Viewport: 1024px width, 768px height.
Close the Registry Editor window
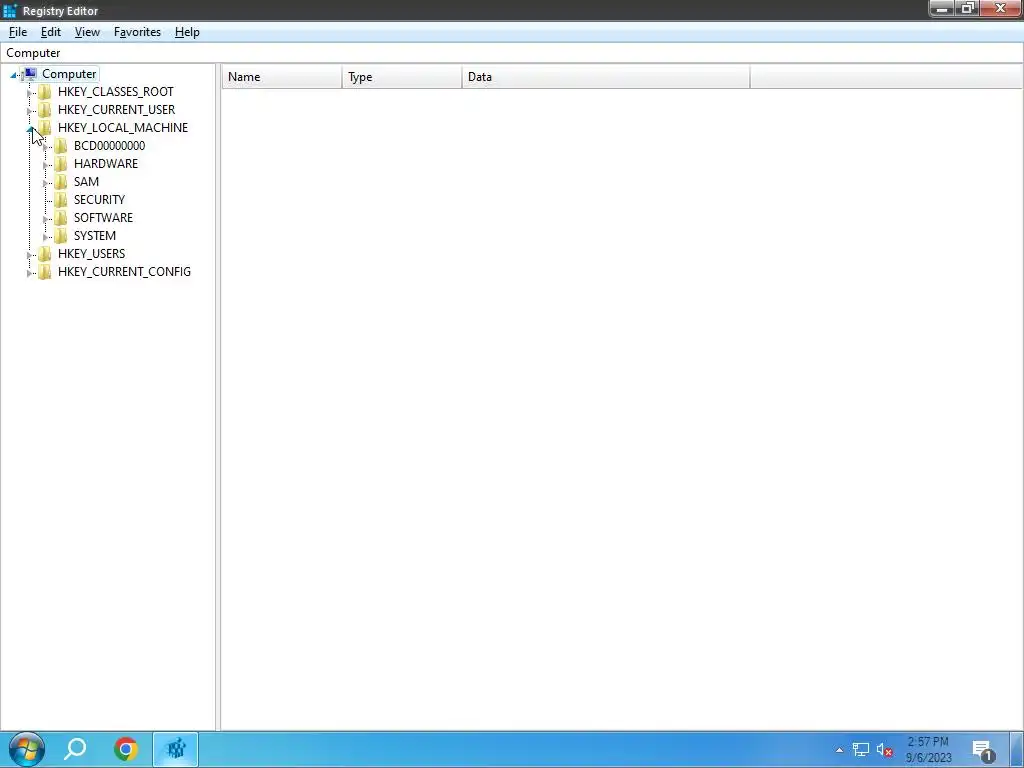1000,8
